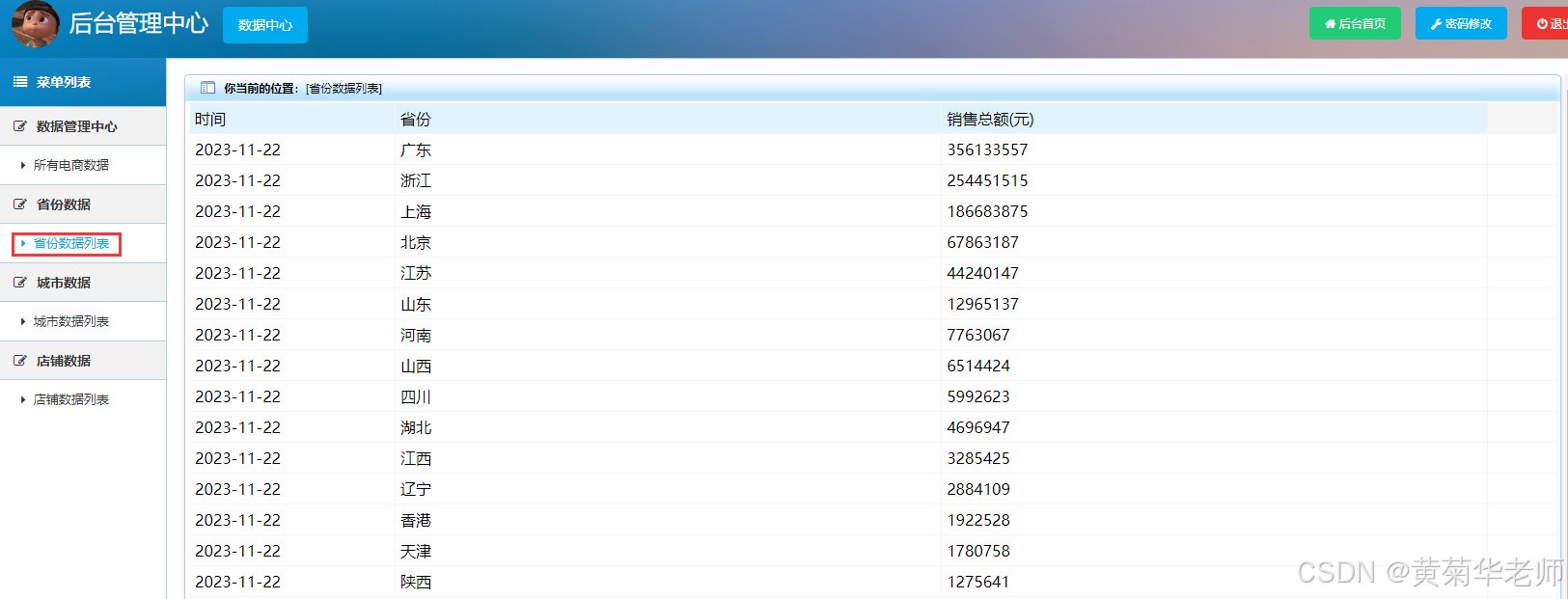This screenshot has height=599, width=1568.
Task: Expand the 店铺数据 section
Action: [83, 361]
